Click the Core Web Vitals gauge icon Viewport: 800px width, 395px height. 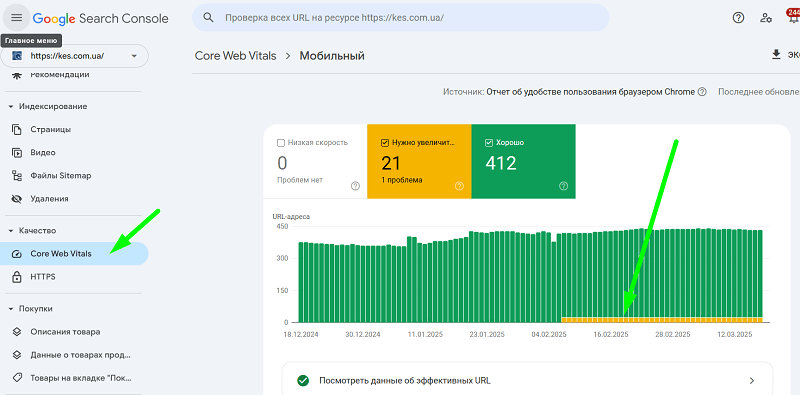click(17, 254)
